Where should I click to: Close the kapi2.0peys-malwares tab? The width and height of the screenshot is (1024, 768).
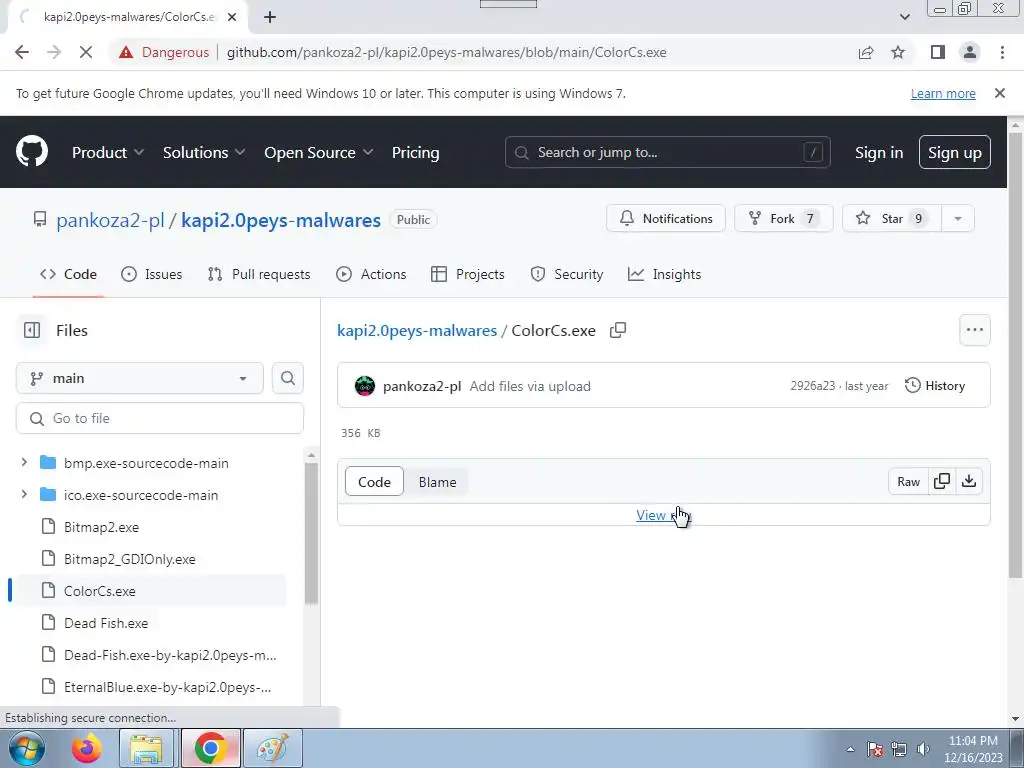tap(232, 17)
